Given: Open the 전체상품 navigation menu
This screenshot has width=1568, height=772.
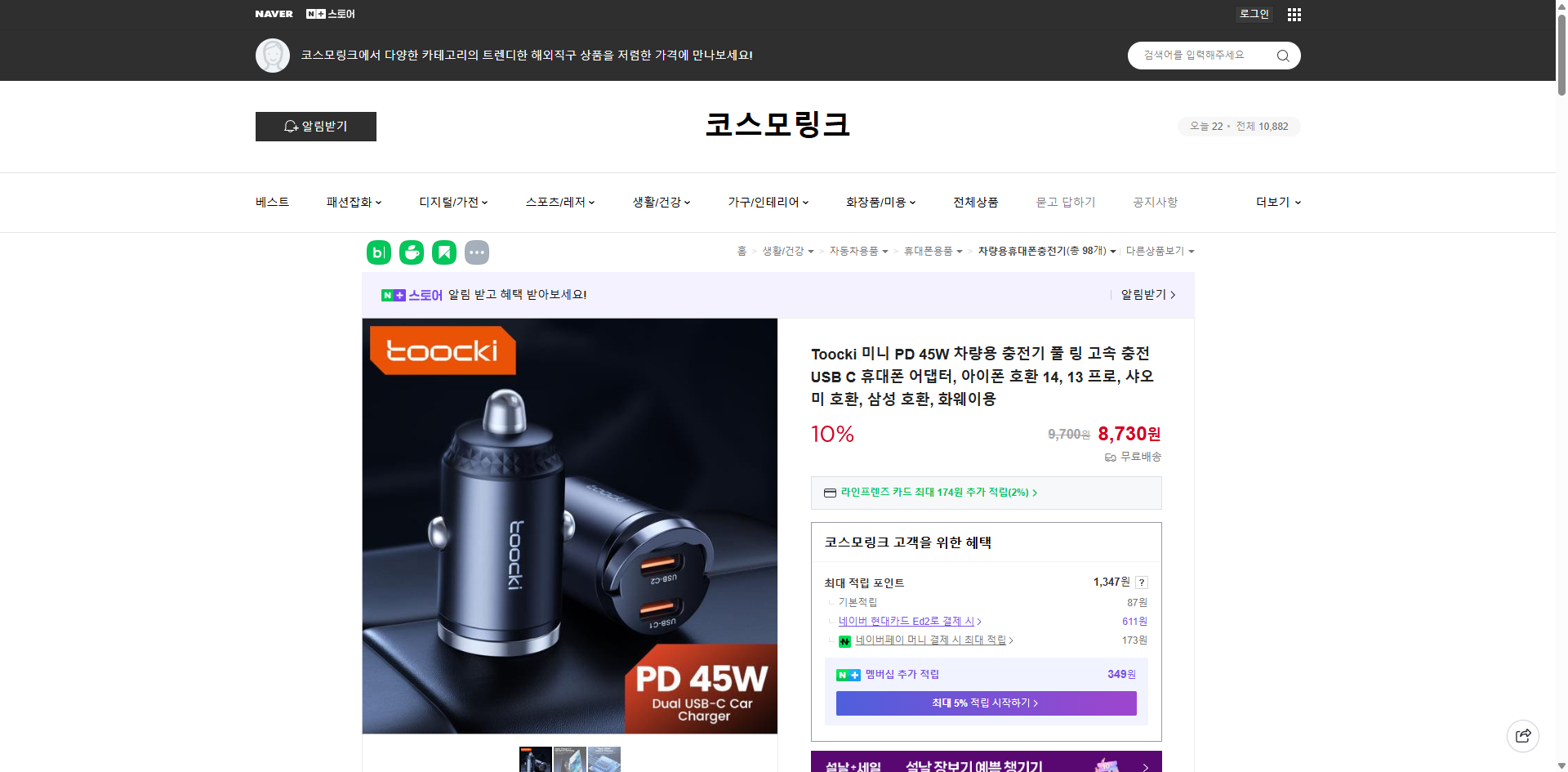Looking at the screenshot, I should (x=975, y=202).
